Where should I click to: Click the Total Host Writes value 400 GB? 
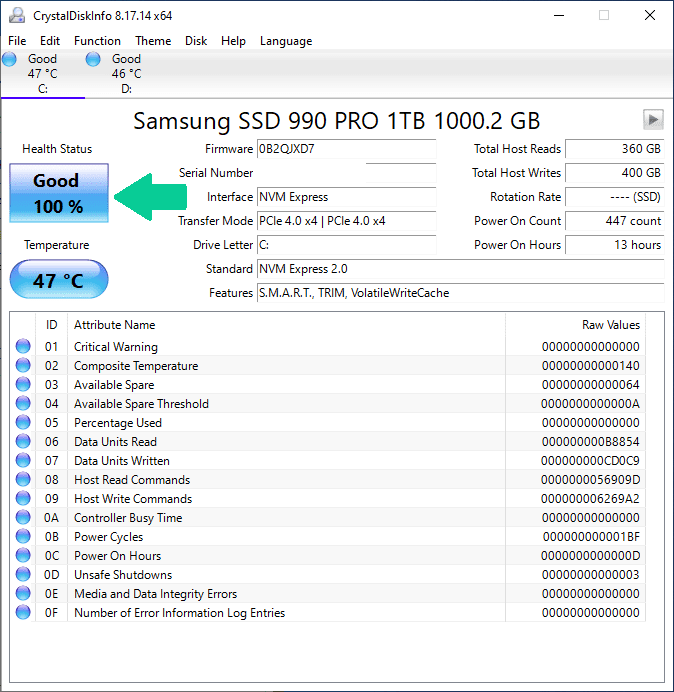point(615,173)
